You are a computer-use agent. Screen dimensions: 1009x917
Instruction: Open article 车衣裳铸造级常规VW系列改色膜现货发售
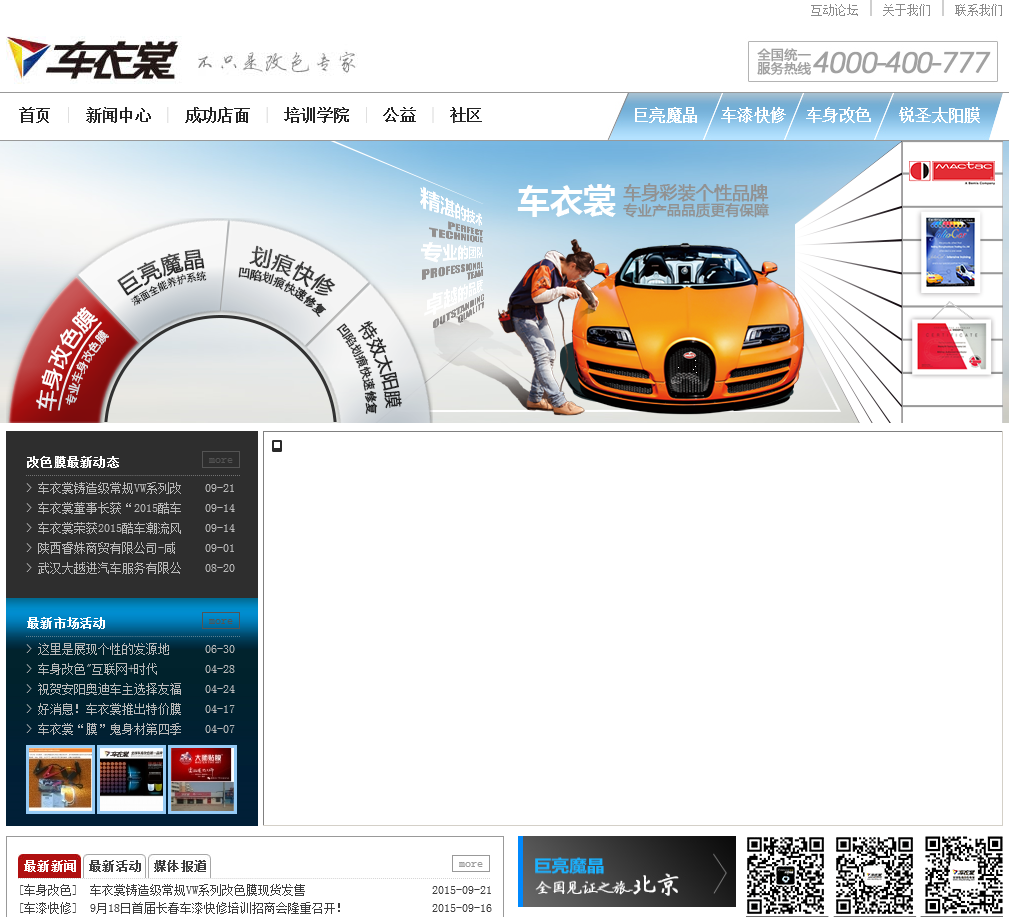pyautogui.click(x=197, y=891)
